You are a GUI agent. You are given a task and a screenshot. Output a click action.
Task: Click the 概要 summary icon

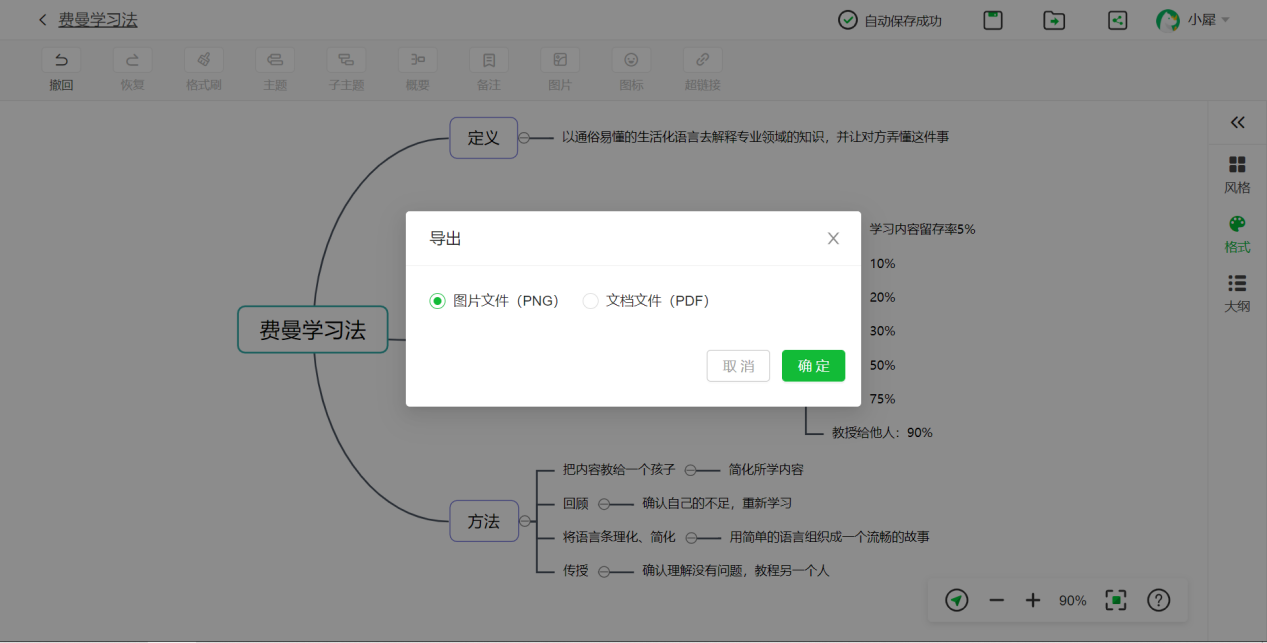tap(417, 59)
